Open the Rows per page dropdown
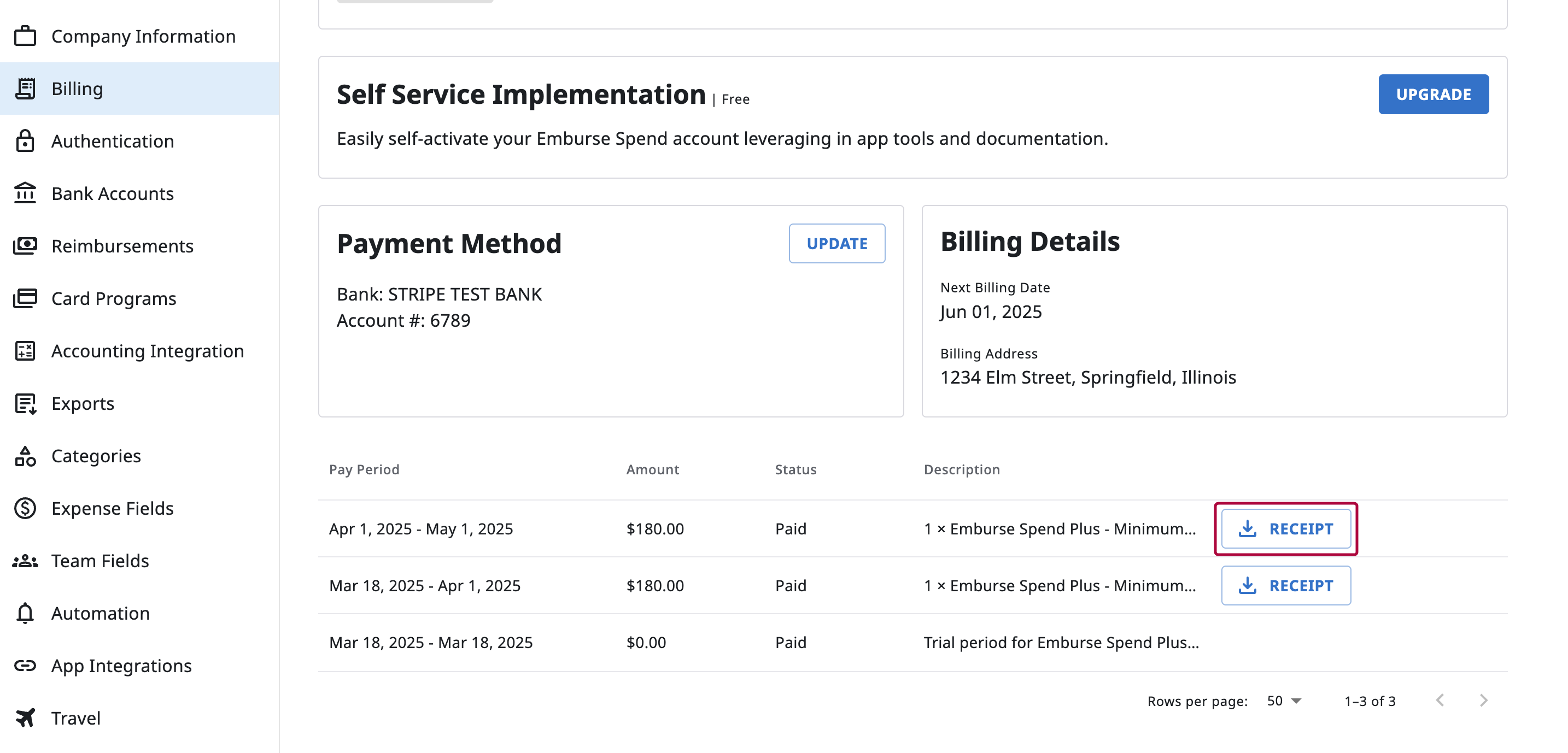Viewport: 1568px width, 753px height. tap(1284, 701)
